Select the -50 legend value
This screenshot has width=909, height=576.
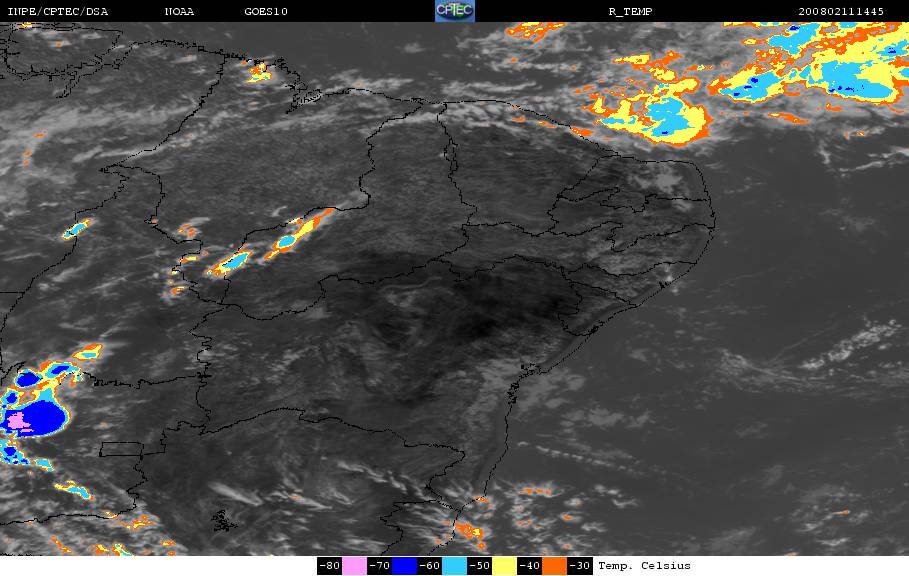pyautogui.click(x=479, y=566)
